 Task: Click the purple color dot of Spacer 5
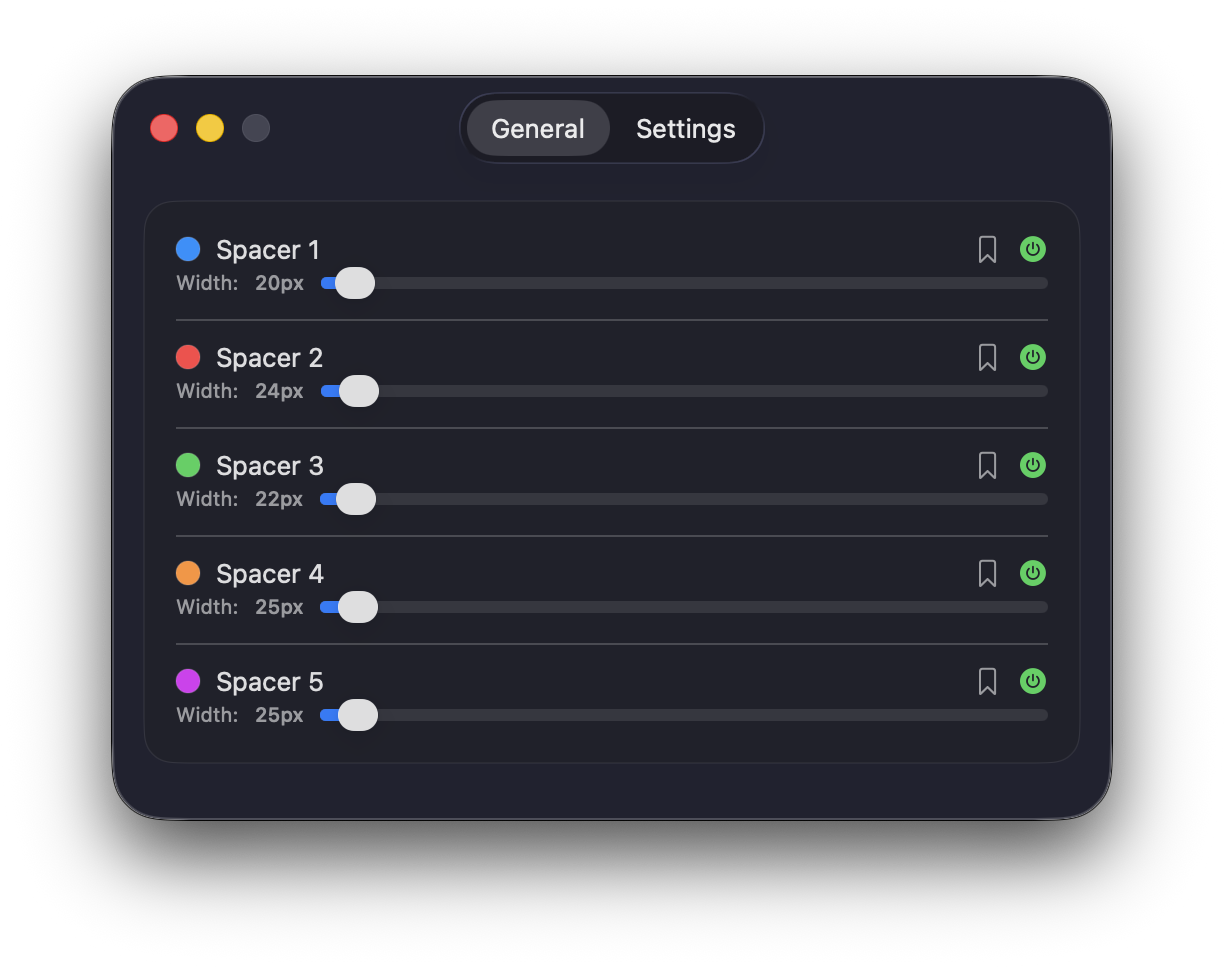188,681
